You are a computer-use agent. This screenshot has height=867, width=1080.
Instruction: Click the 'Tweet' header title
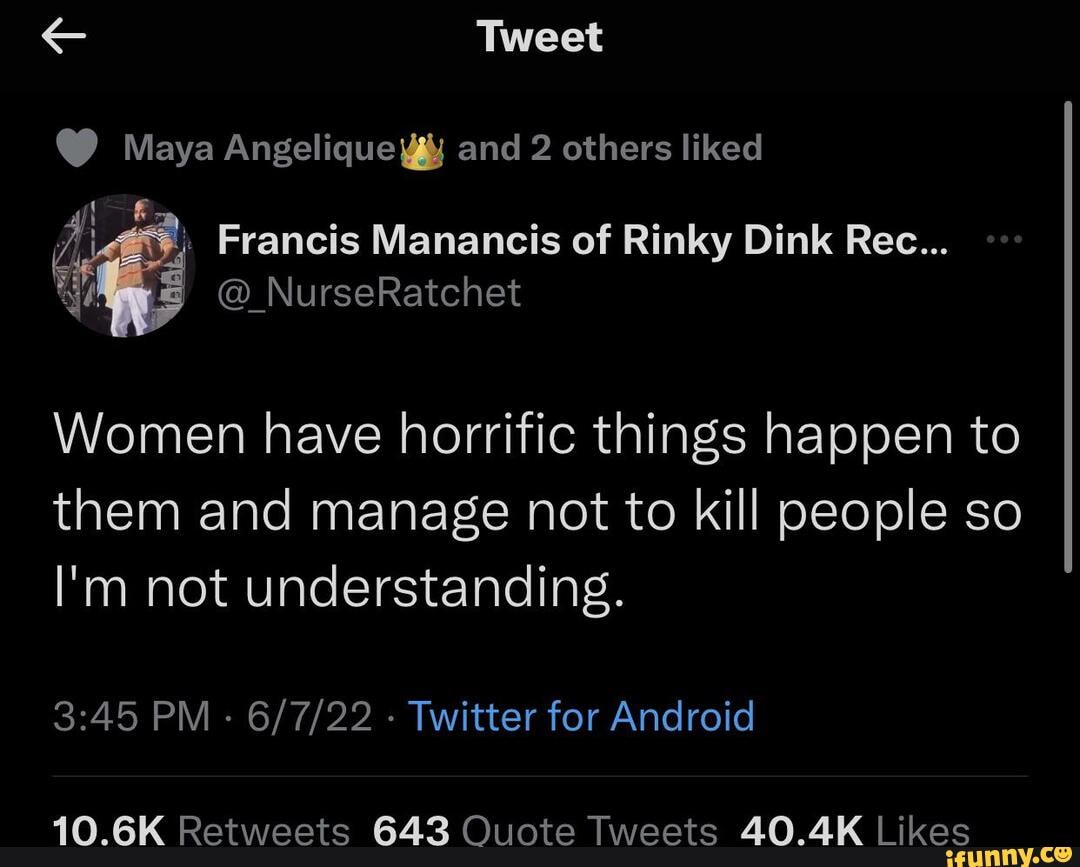(x=540, y=37)
